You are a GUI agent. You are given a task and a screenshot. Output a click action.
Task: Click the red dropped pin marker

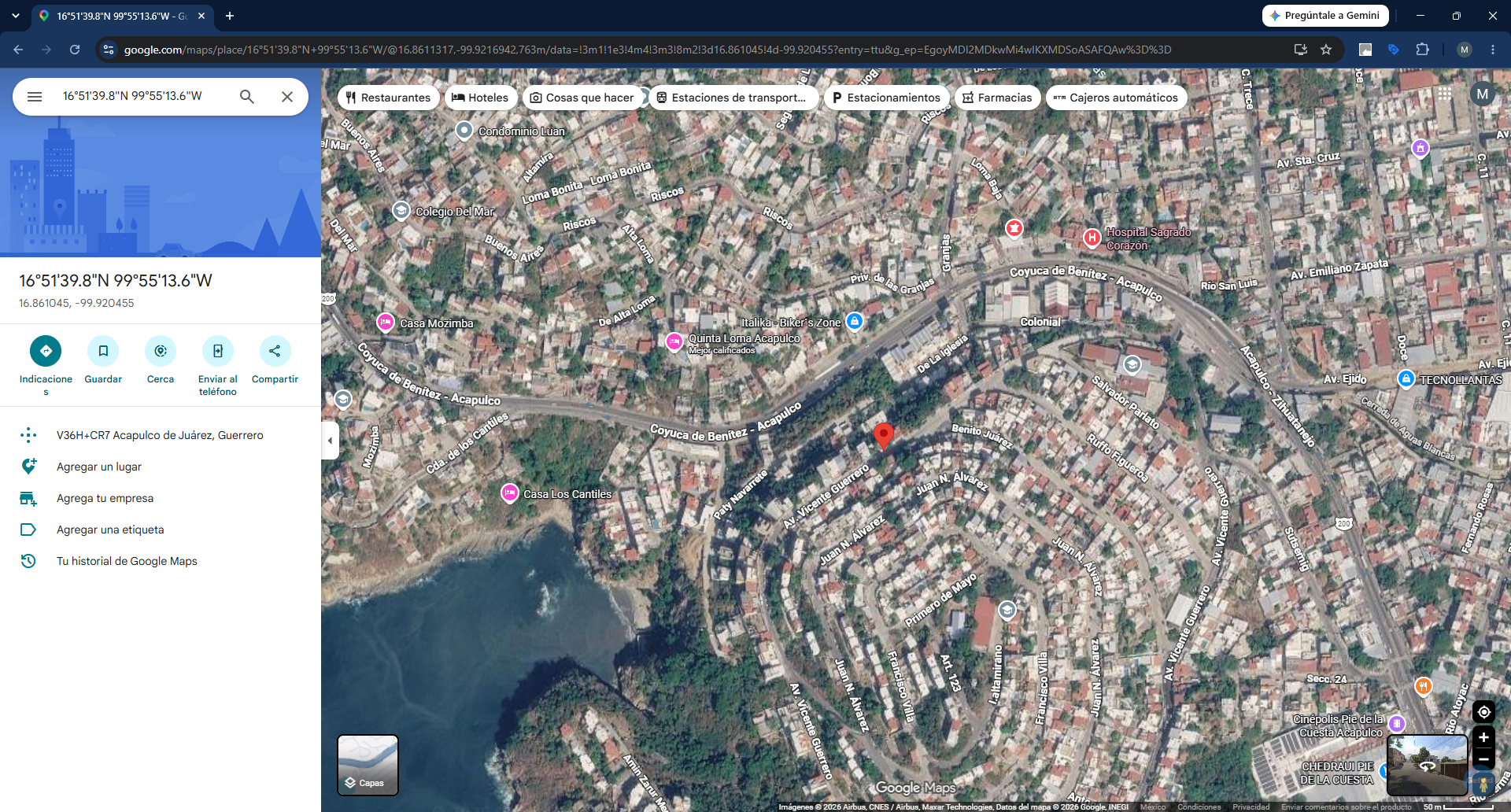[x=884, y=435]
